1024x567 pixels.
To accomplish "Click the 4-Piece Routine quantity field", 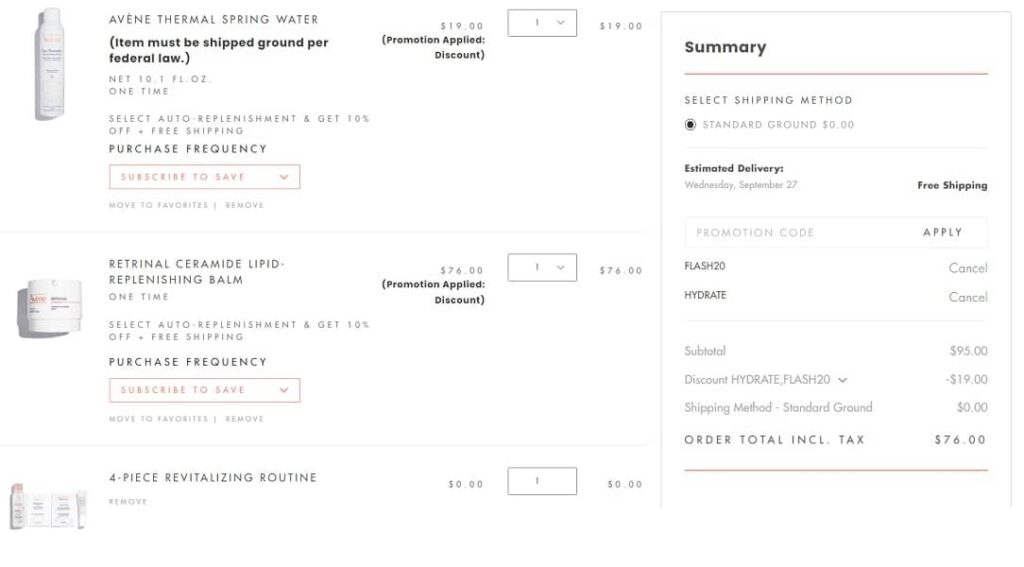I will point(542,481).
